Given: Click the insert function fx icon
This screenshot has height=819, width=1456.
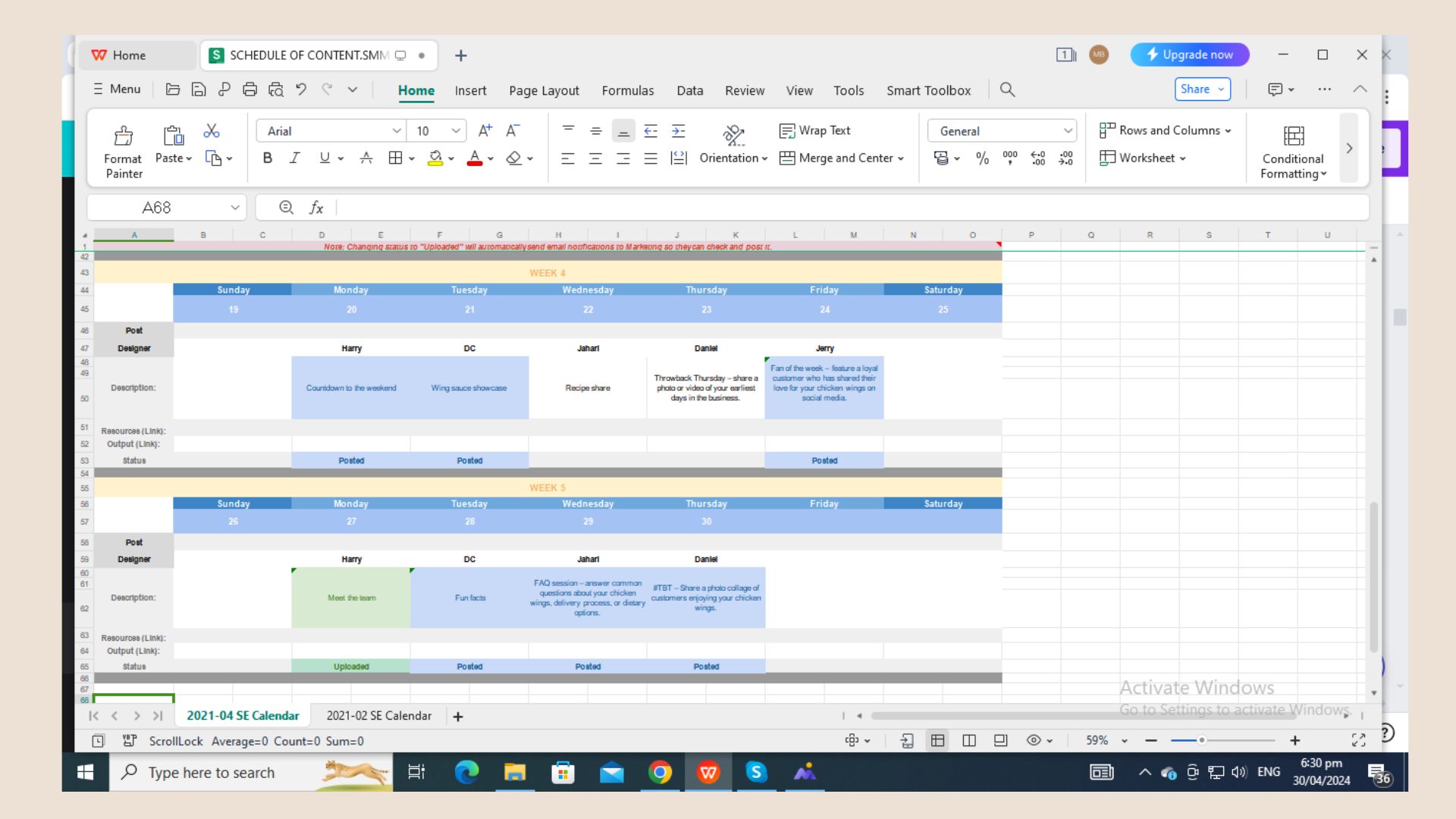Looking at the screenshot, I should [x=316, y=208].
